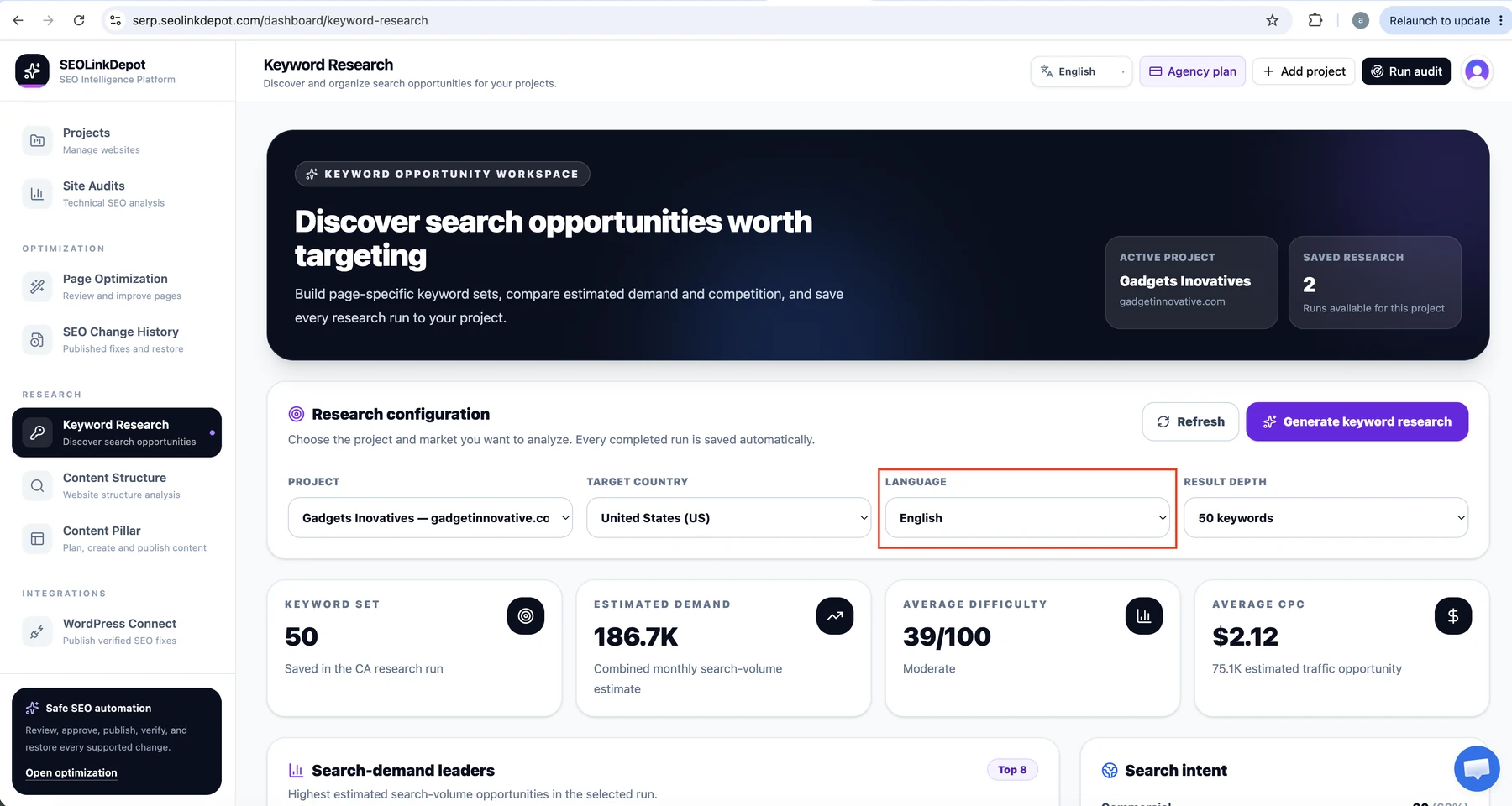Go to Content Pillar section
This screenshot has height=806, width=1512.
coord(117,538)
